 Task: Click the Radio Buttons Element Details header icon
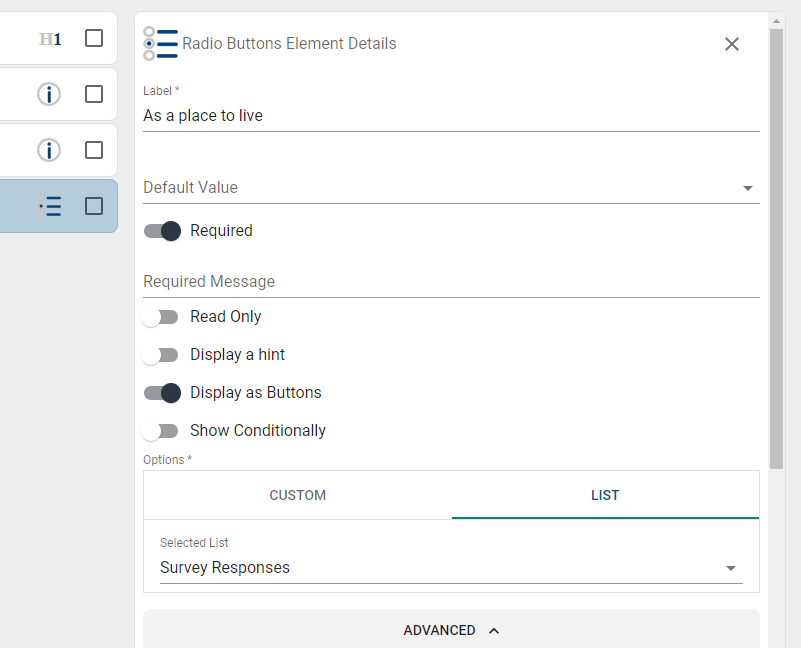[x=160, y=43]
